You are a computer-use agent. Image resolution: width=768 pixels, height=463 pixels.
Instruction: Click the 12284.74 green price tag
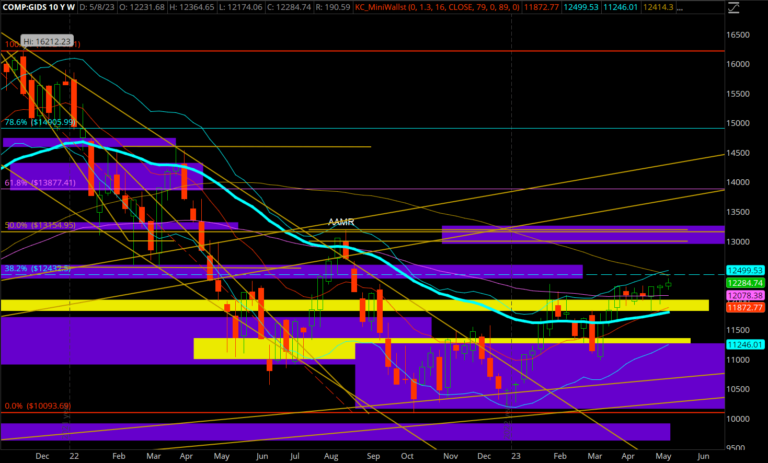[743, 283]
